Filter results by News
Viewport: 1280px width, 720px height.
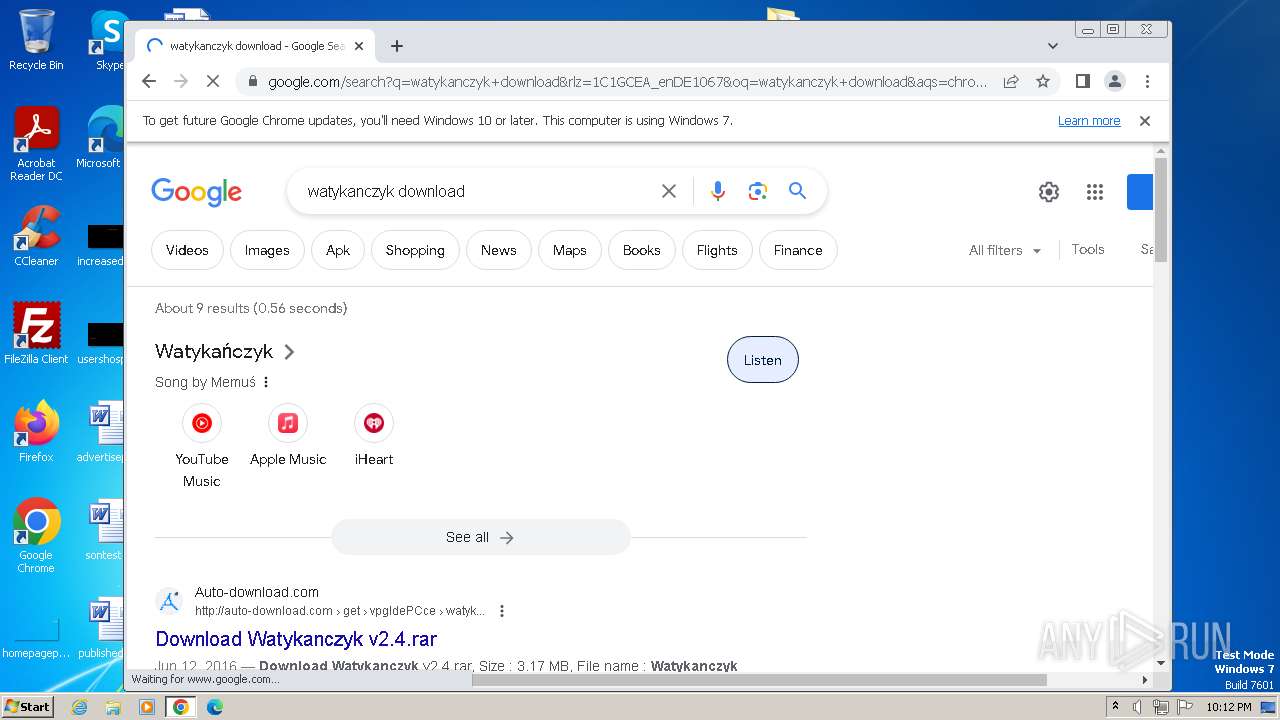point(498,250)
